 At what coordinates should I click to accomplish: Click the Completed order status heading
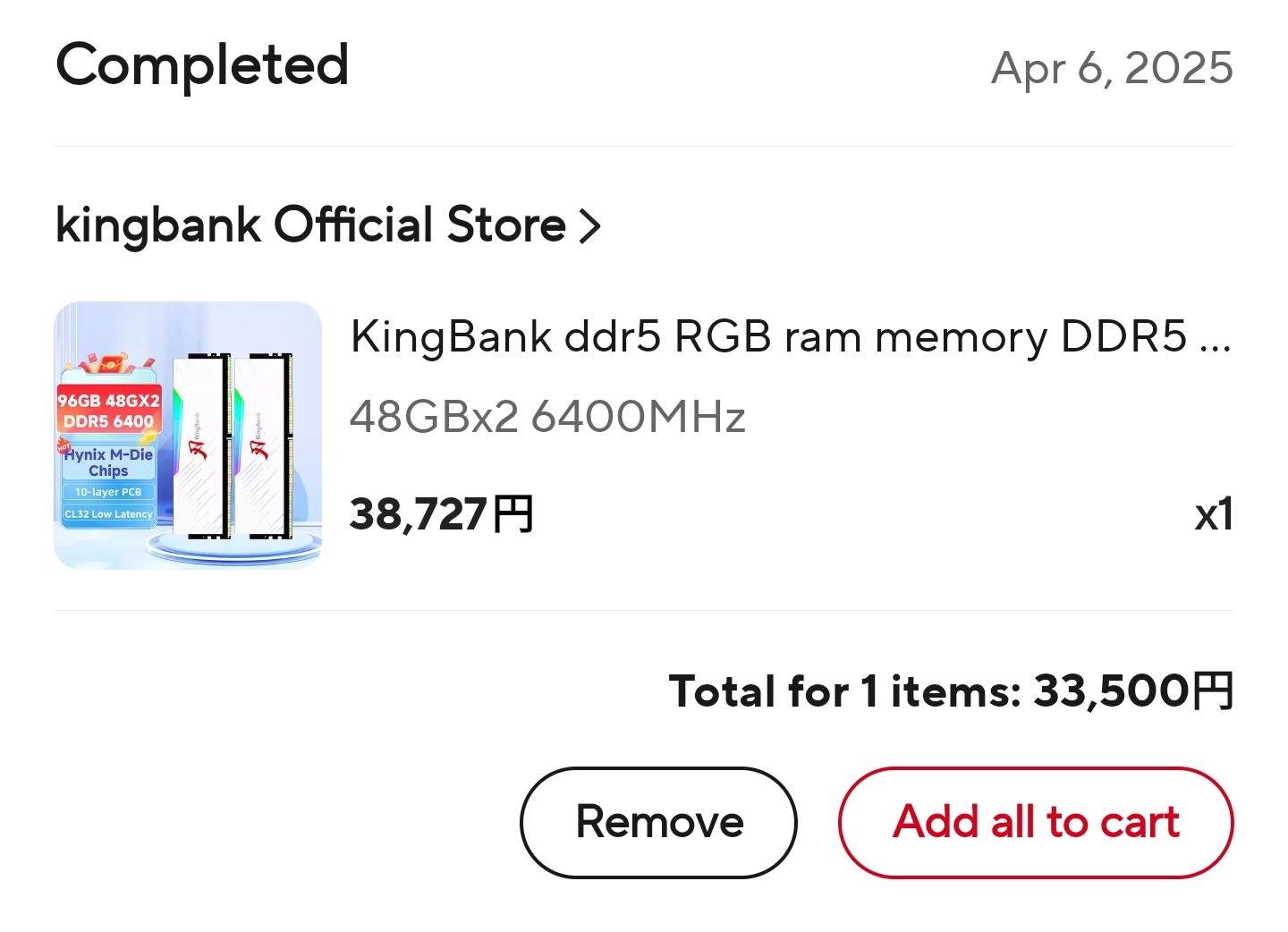(202, 65)
